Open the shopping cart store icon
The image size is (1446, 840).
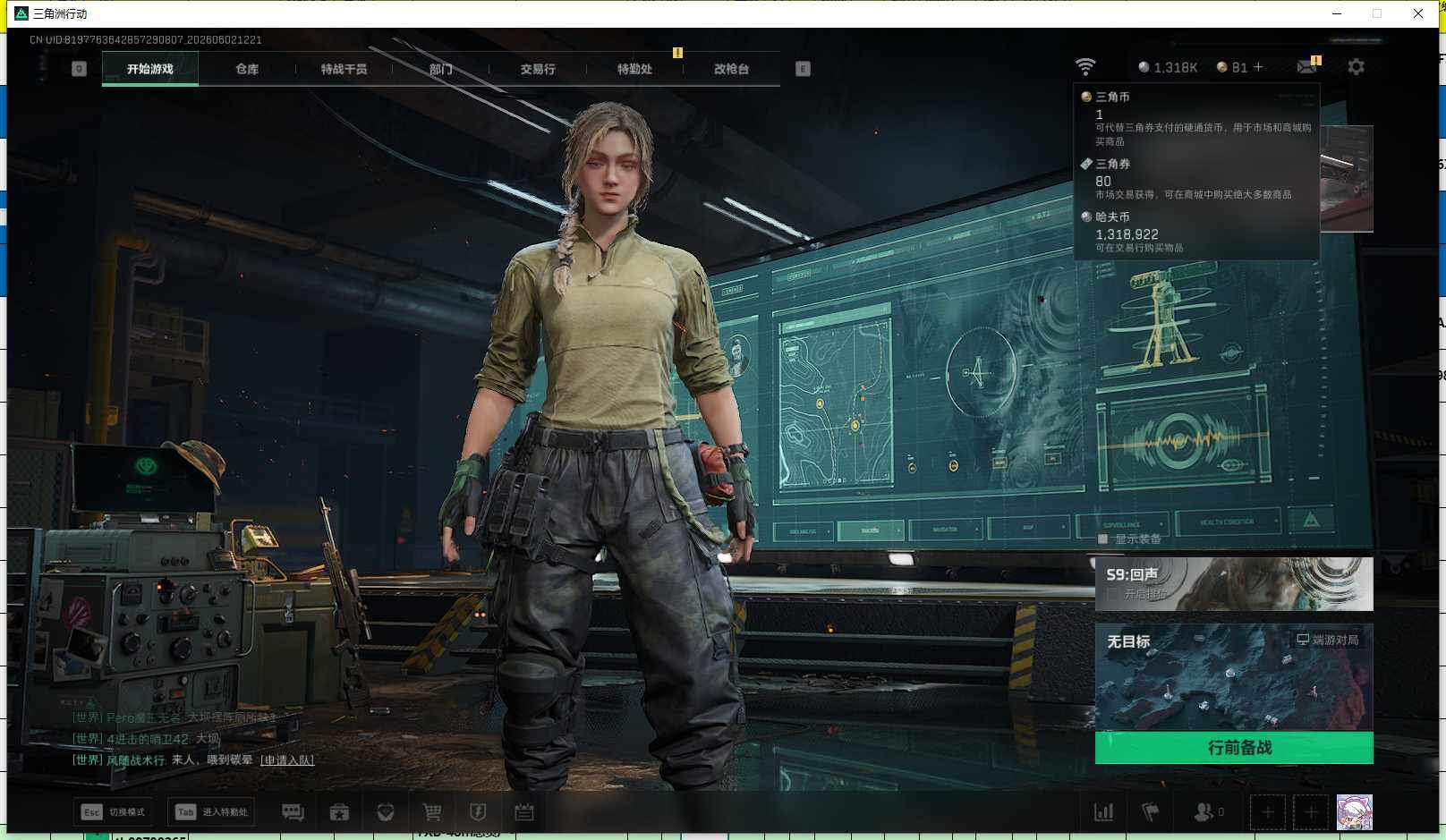tap(432, 812)
